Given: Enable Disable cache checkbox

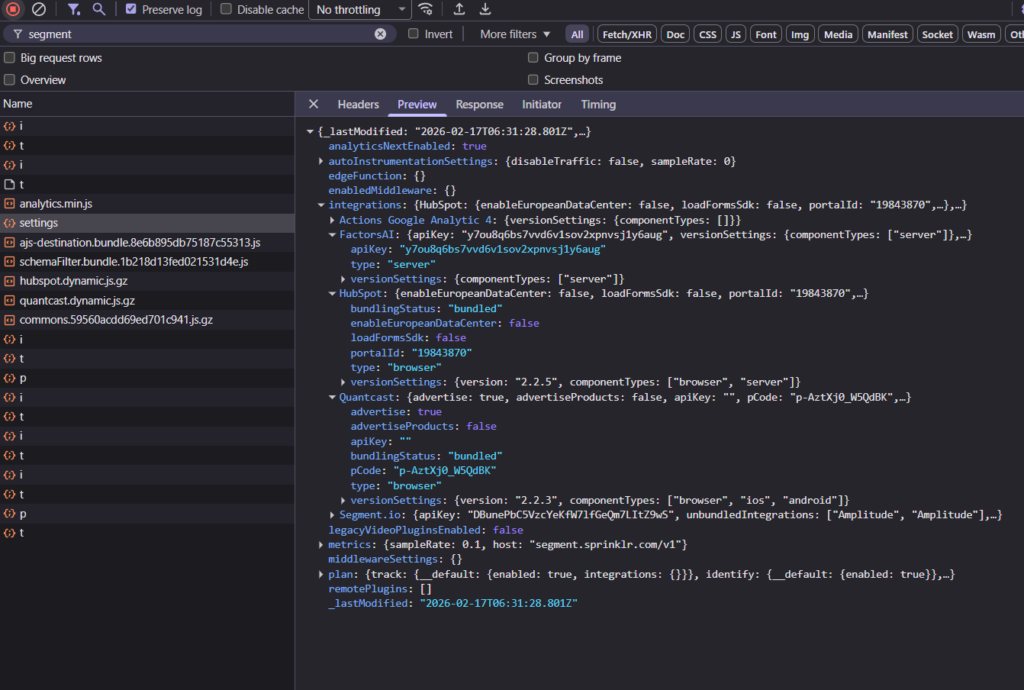Looking at the screenshot, I should [226, 9].
